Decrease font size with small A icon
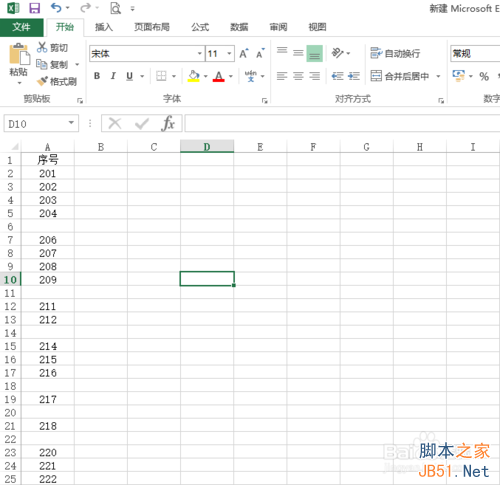 click(260, 53)
